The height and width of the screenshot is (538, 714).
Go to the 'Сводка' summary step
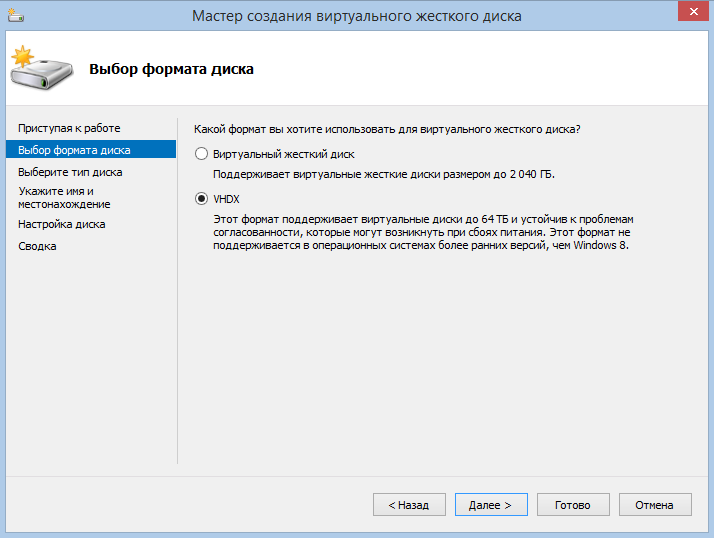click(x=37, y=246)
